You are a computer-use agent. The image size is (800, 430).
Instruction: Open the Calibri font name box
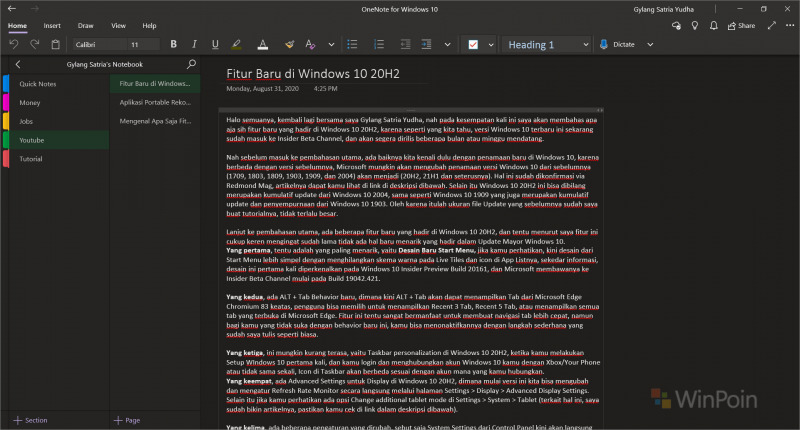click(98, 44)
